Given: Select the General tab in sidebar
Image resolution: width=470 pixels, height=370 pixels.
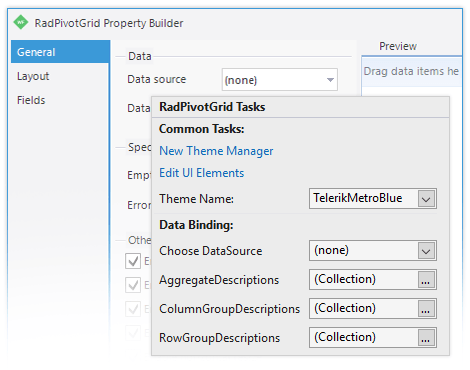Looking at the screenshot, I should click(x=60, y=52).
